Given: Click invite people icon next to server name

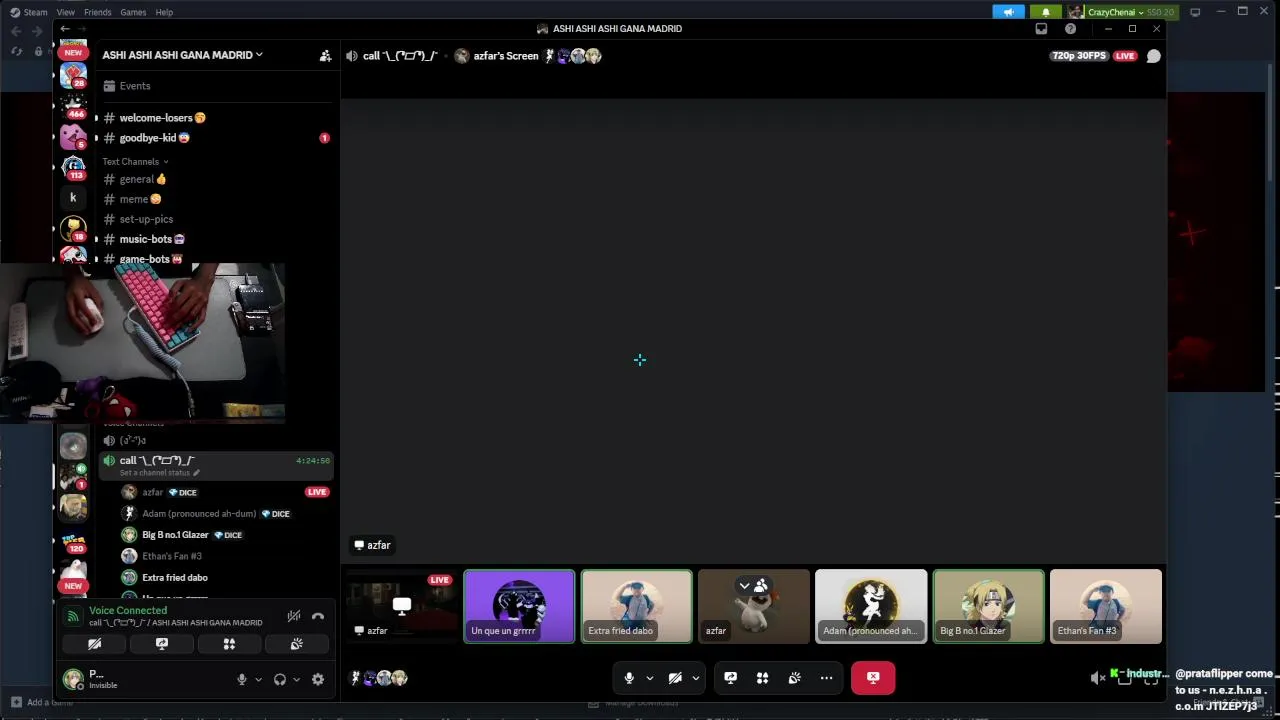Looking at the screenshot, I should pyautogui.click(x=325, y=56).
